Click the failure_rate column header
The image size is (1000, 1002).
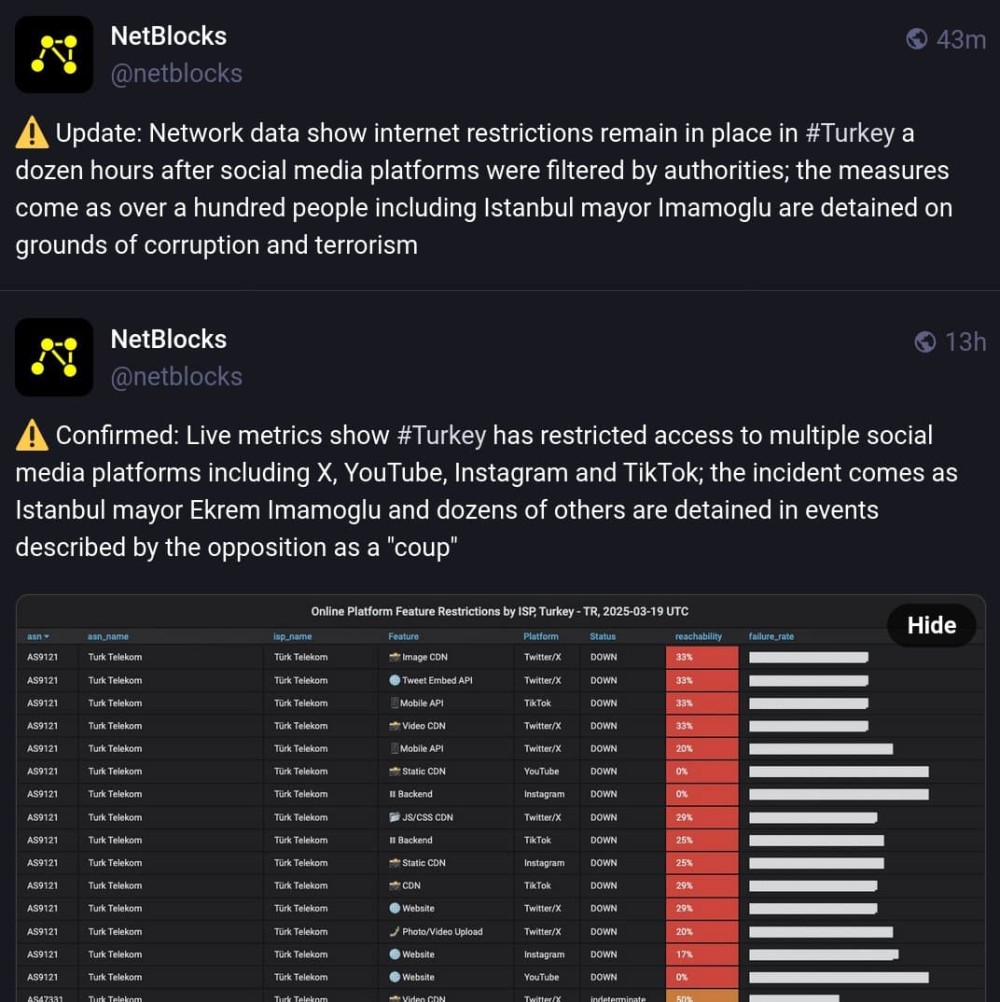pos(771,636)
